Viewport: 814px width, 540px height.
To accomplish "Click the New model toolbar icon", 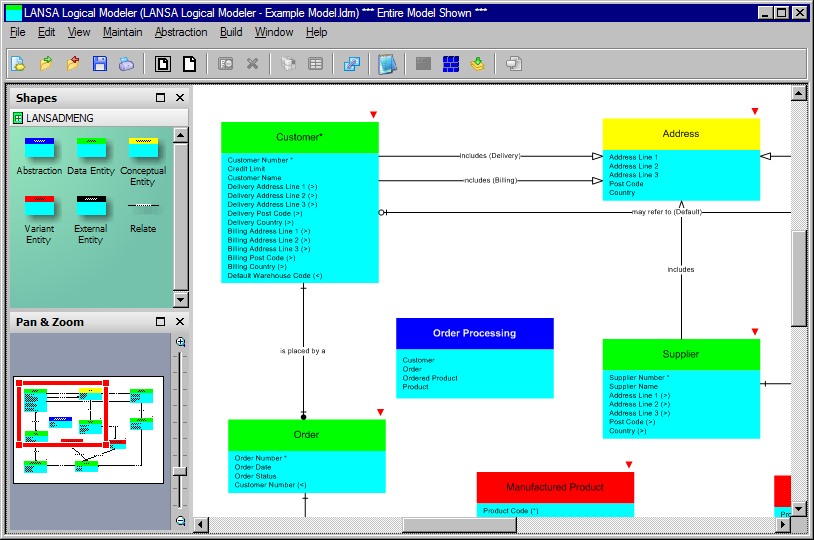I will coord(19,64).
